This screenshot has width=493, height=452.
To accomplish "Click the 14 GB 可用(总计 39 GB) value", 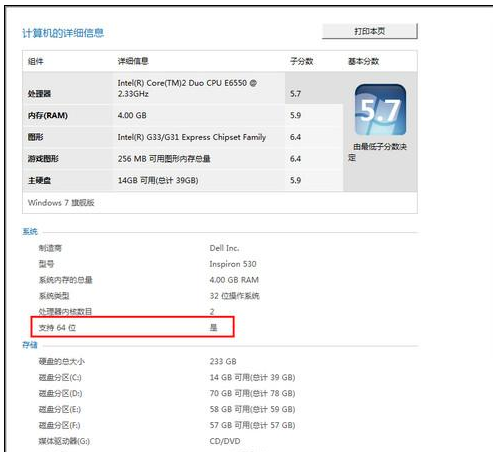I will tap(252, 377).
